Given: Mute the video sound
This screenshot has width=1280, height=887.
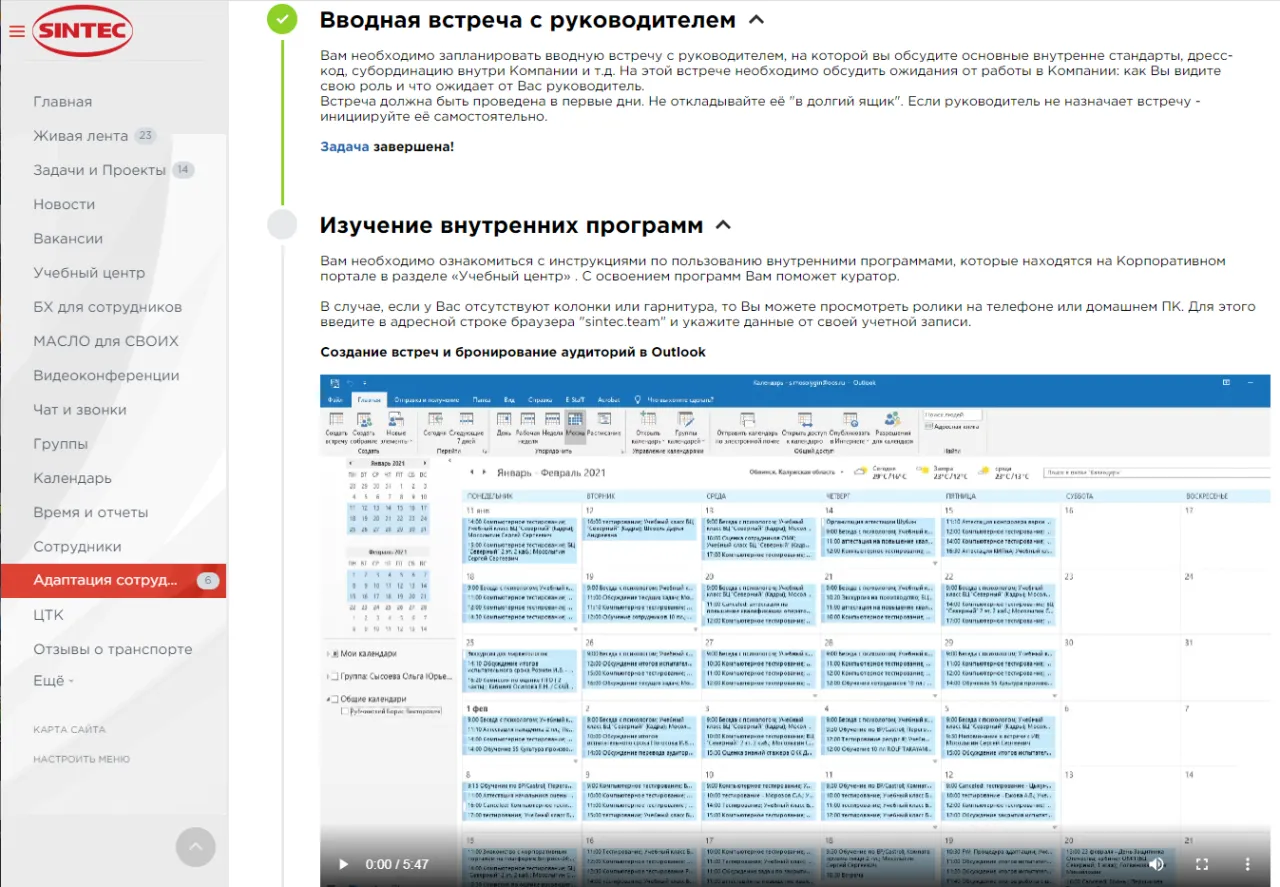Looking at the screenshot, I should [1158, 864].
